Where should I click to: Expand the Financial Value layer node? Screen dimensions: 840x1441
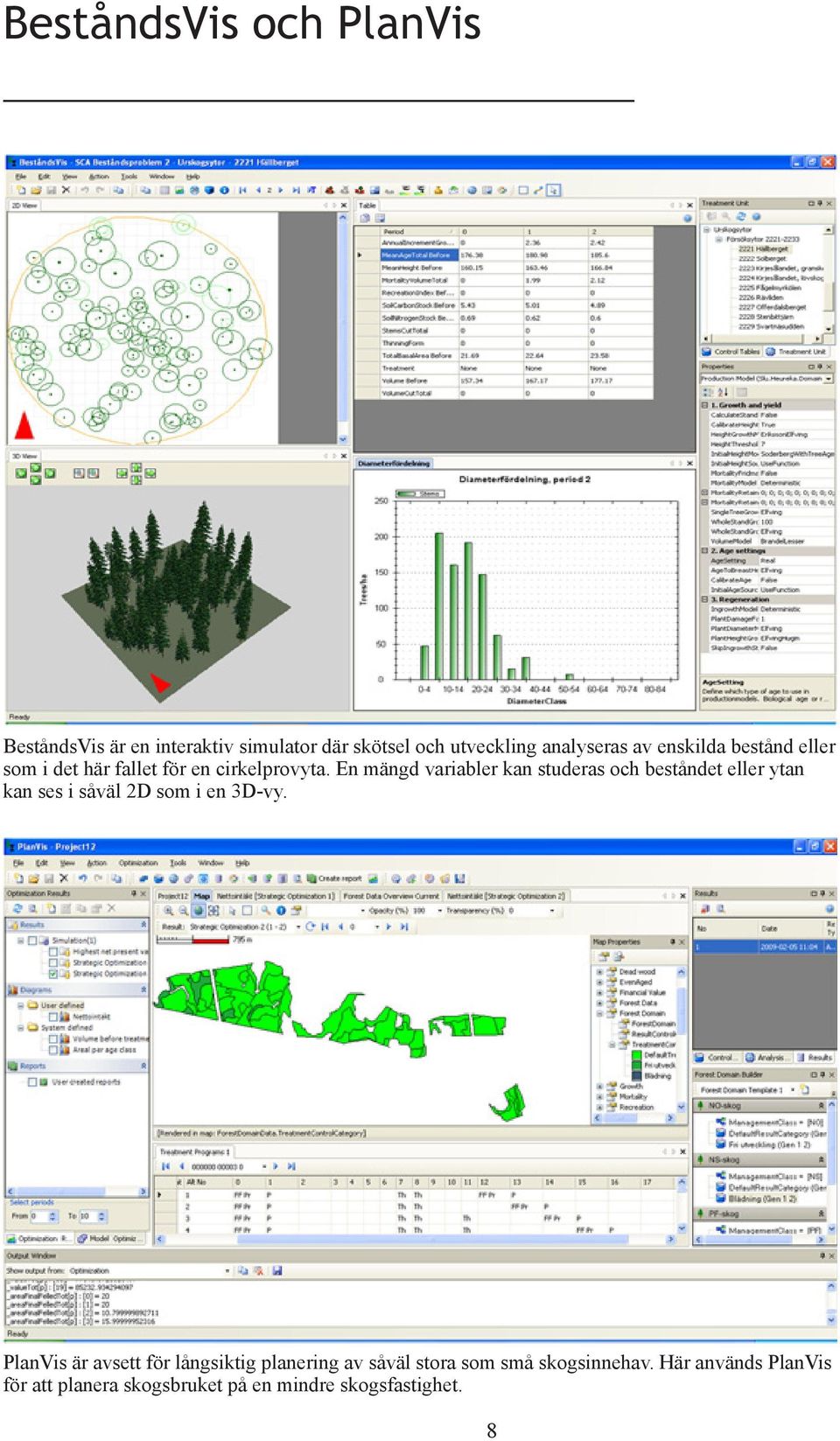600,993
